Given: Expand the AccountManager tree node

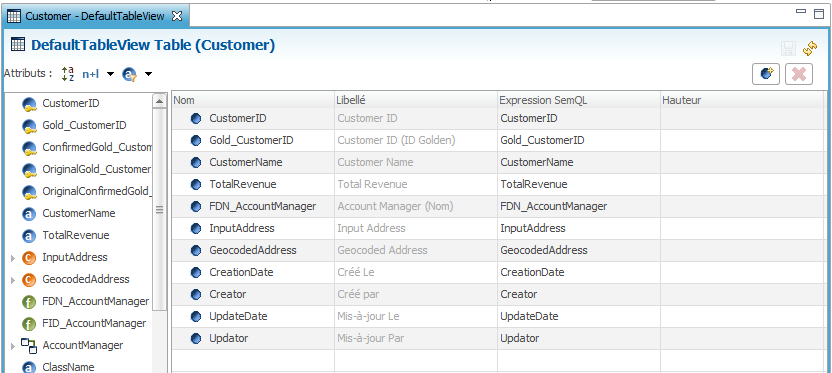Looking at the screenshot, I should click(x=13, y=346).
